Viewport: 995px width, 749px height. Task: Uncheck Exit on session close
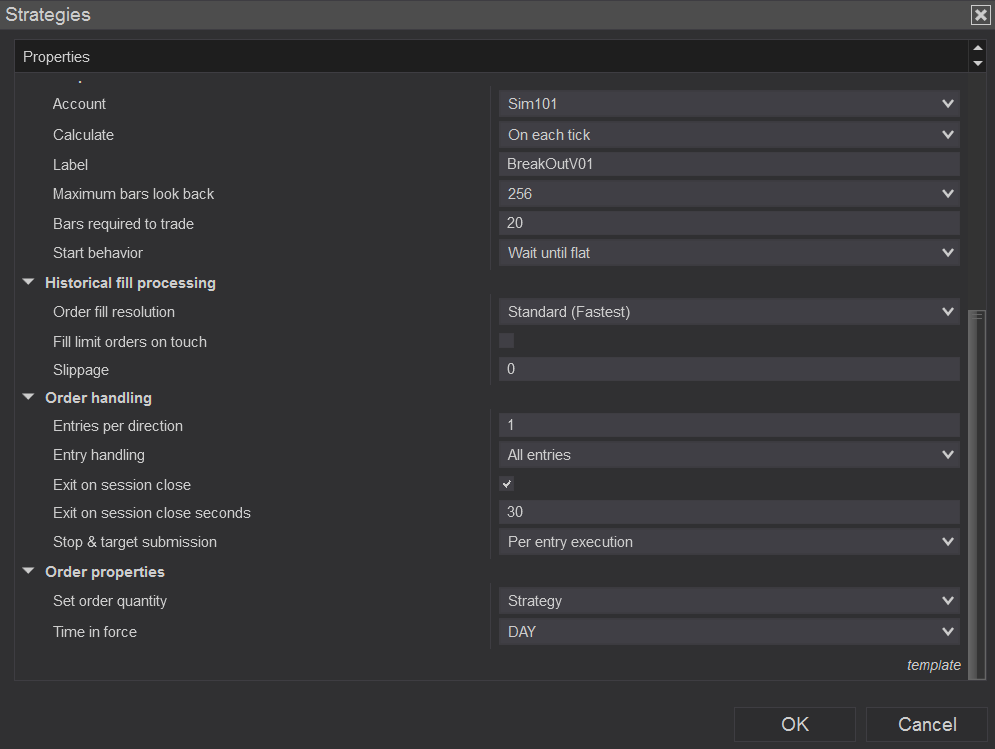coord(507,484)
